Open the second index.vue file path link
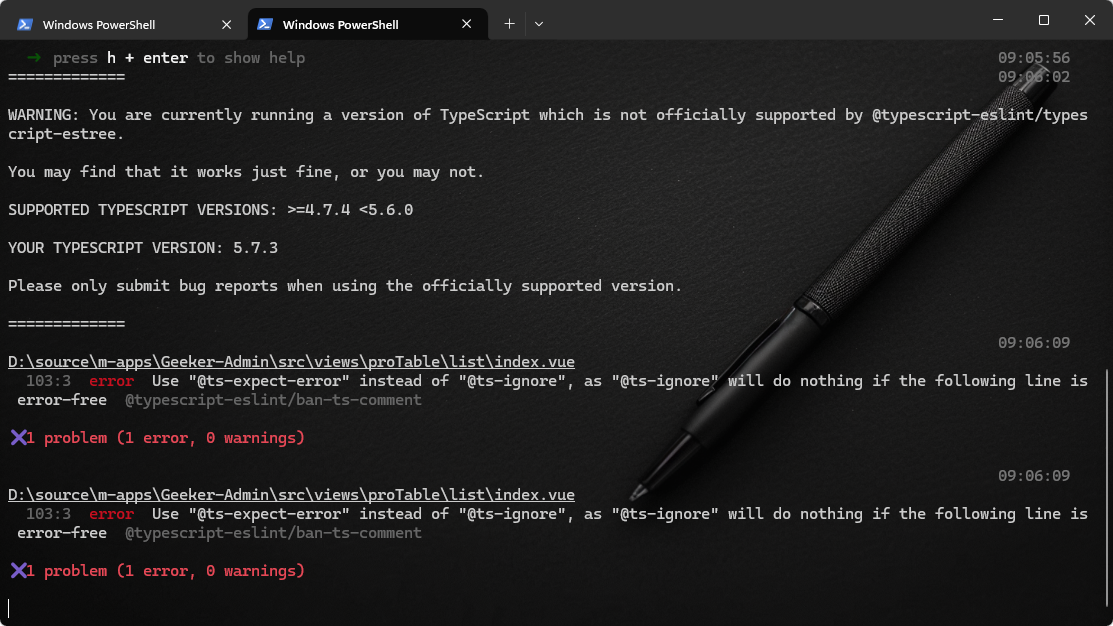 pos(291,494)
